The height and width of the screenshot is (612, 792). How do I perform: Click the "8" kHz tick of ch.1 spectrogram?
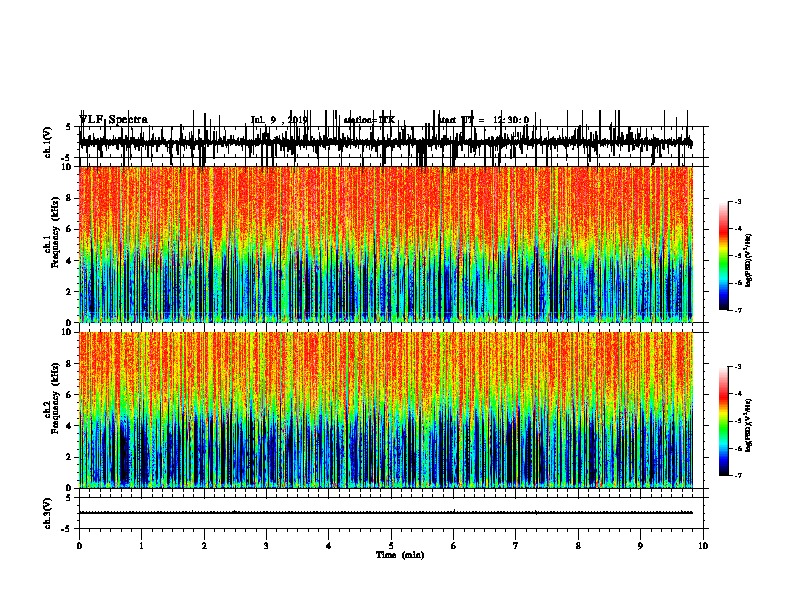coord(69,198)
